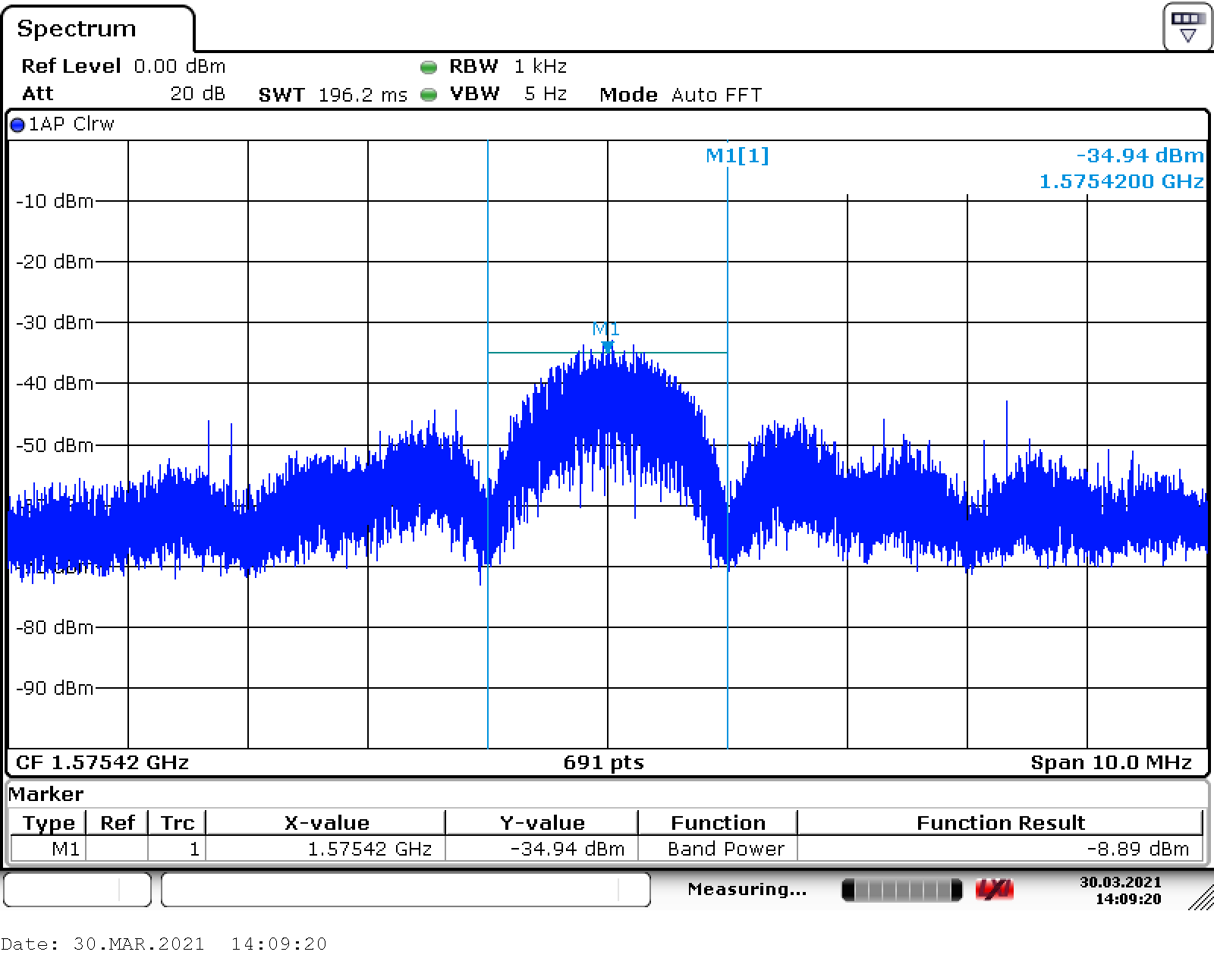The width and height of the screenshot is (1214, 980).
Task: Click the Band Power function cell
Action: click(x=725, y=849)
